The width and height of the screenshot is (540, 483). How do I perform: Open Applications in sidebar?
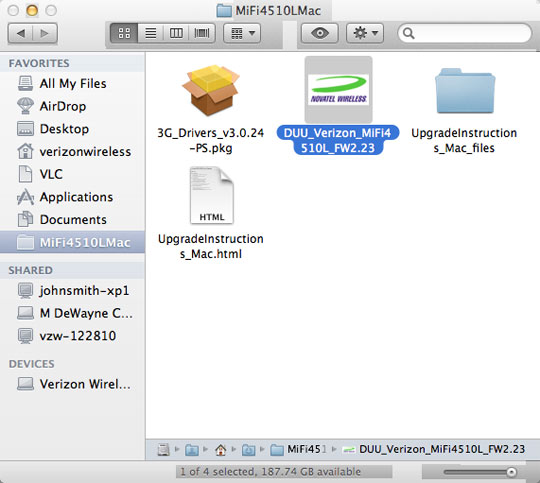tap(72, 197)
